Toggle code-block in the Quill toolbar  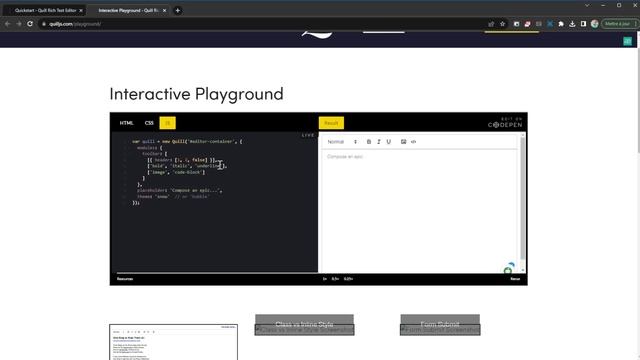[x=413, y=142]
